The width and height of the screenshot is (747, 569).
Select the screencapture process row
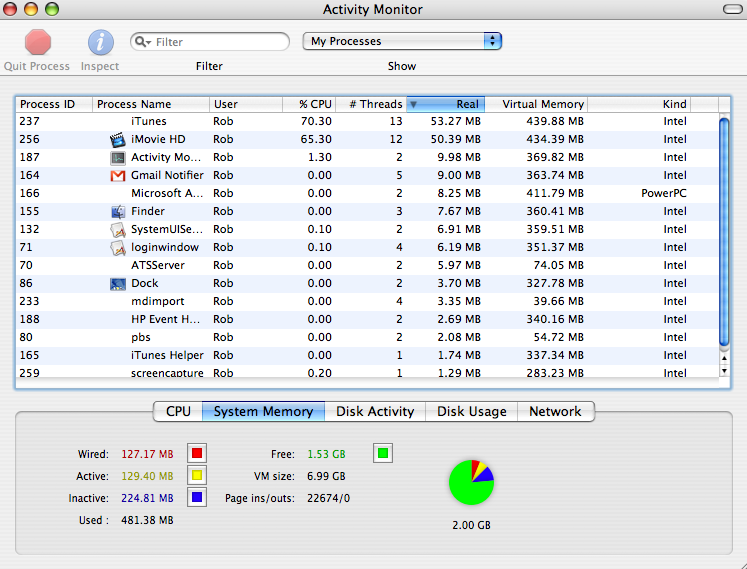[x=367, y=373]
